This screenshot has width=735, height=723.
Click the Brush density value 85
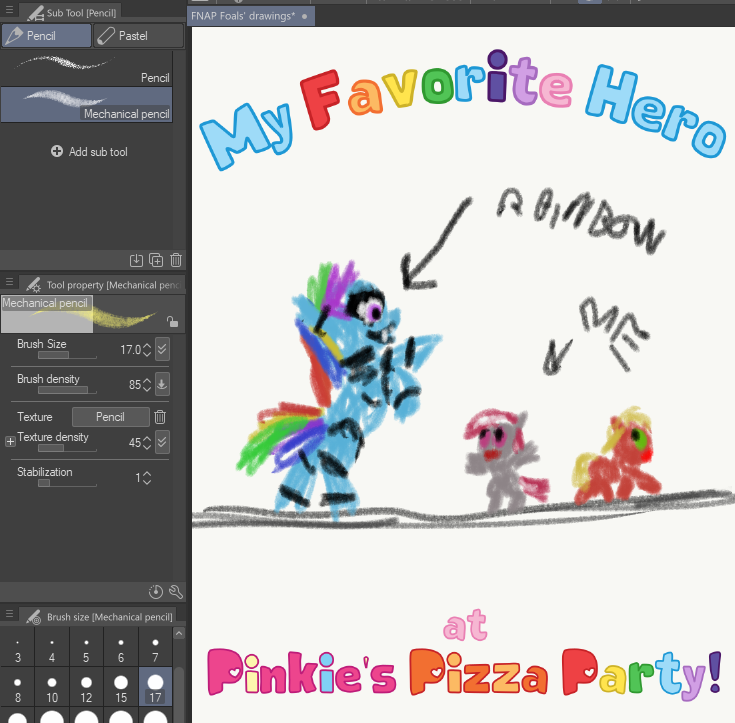coord(135,385)
